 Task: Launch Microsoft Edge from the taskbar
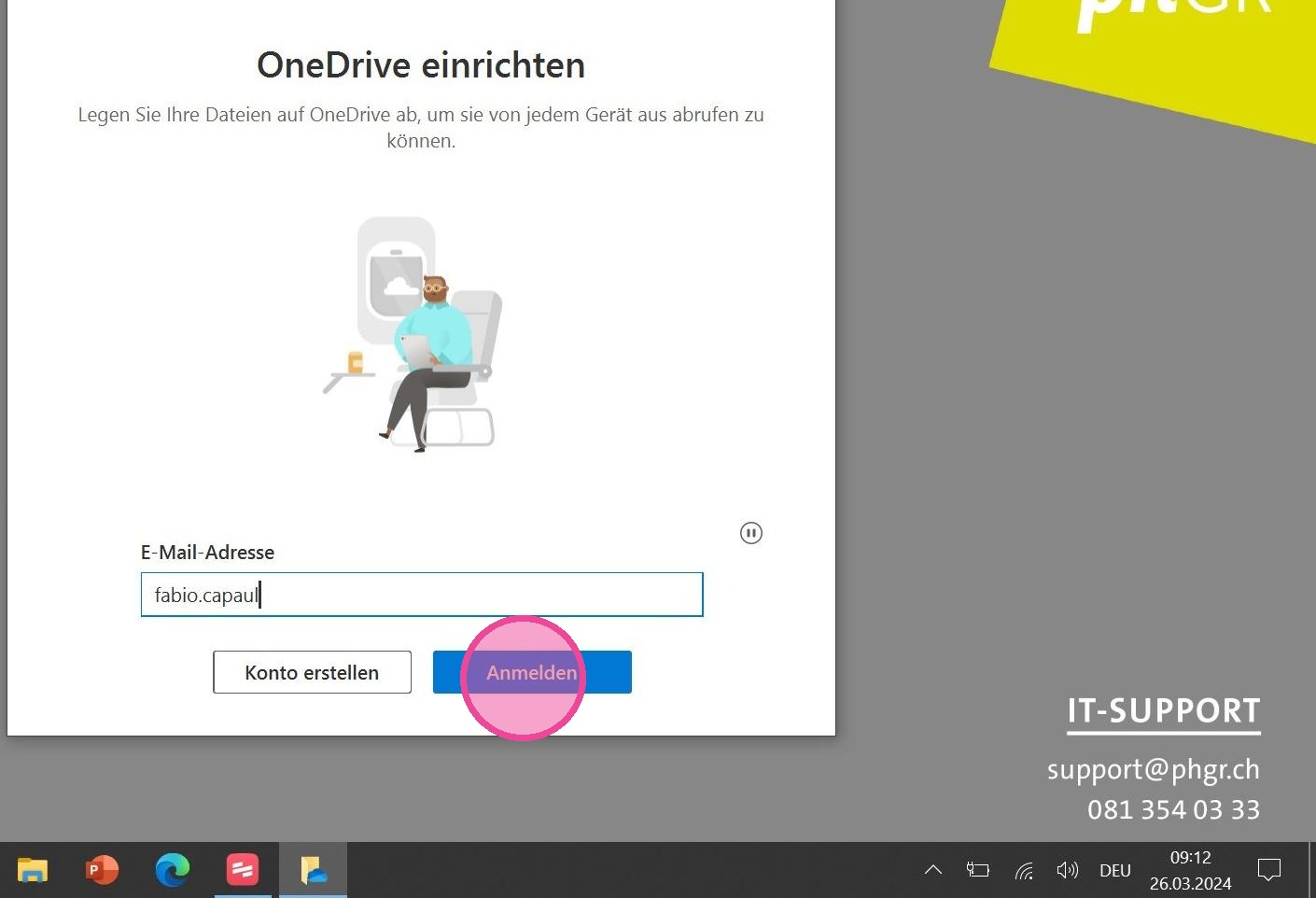[172, 870]
